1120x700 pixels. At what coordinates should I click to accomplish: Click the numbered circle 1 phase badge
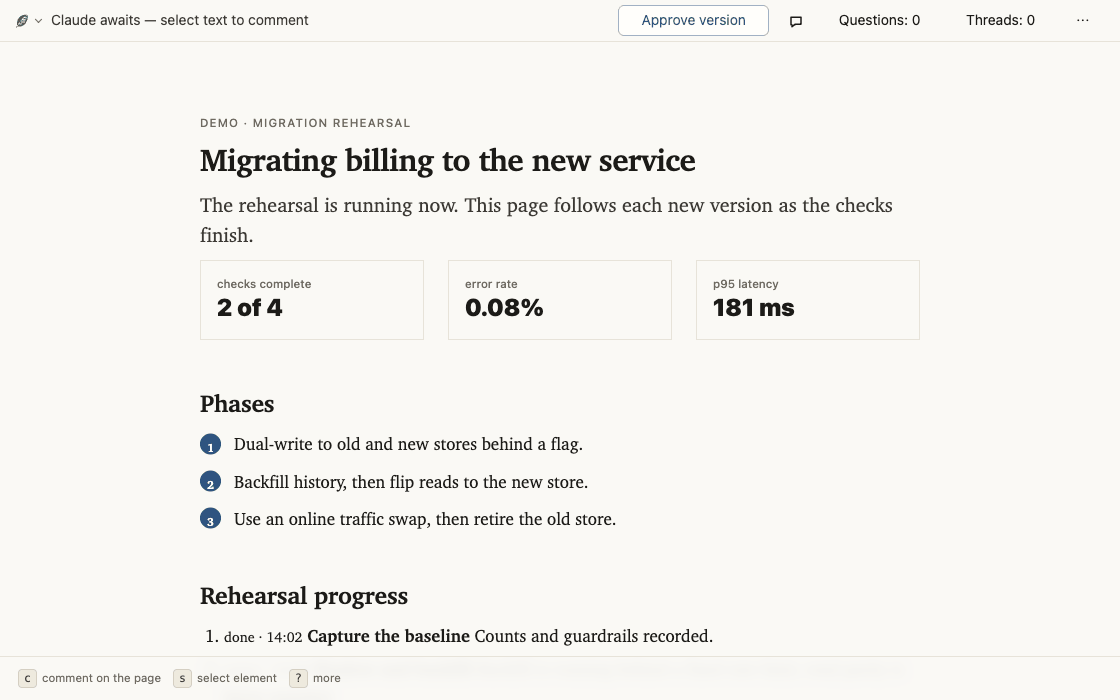click(210, 444)
